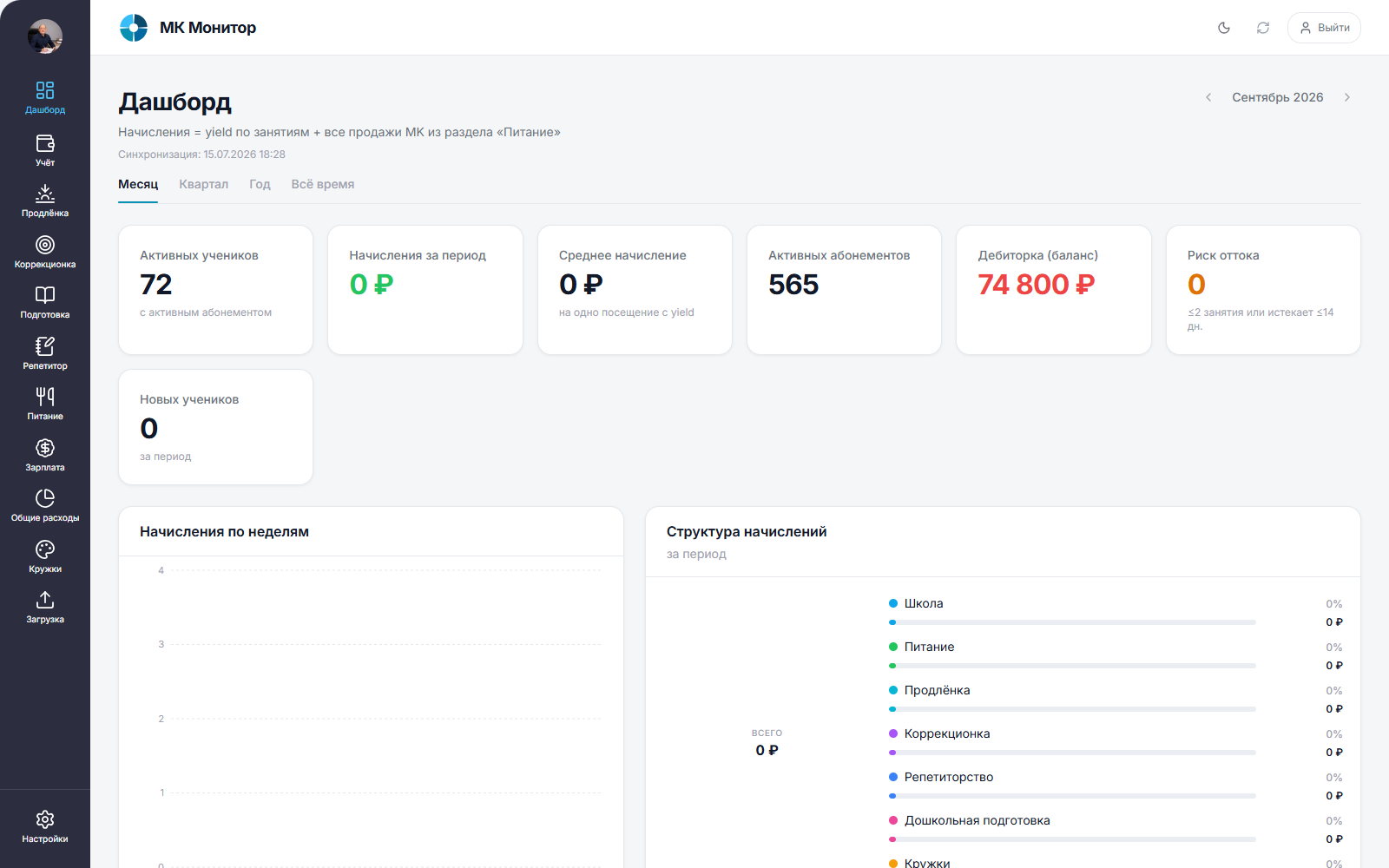Open Общие расходы pie-chart icon
This screenshot has height=868, width=1389.
pos(45,498)
